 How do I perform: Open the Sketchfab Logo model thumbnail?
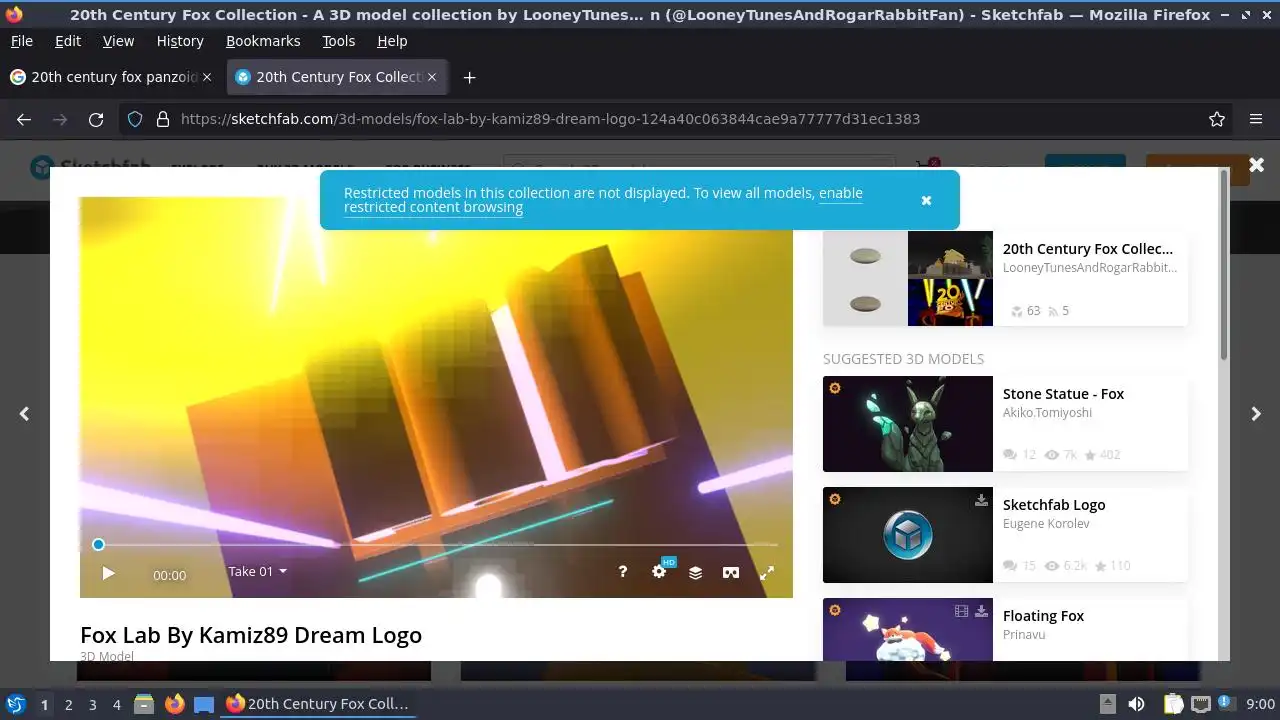[908, 535]
